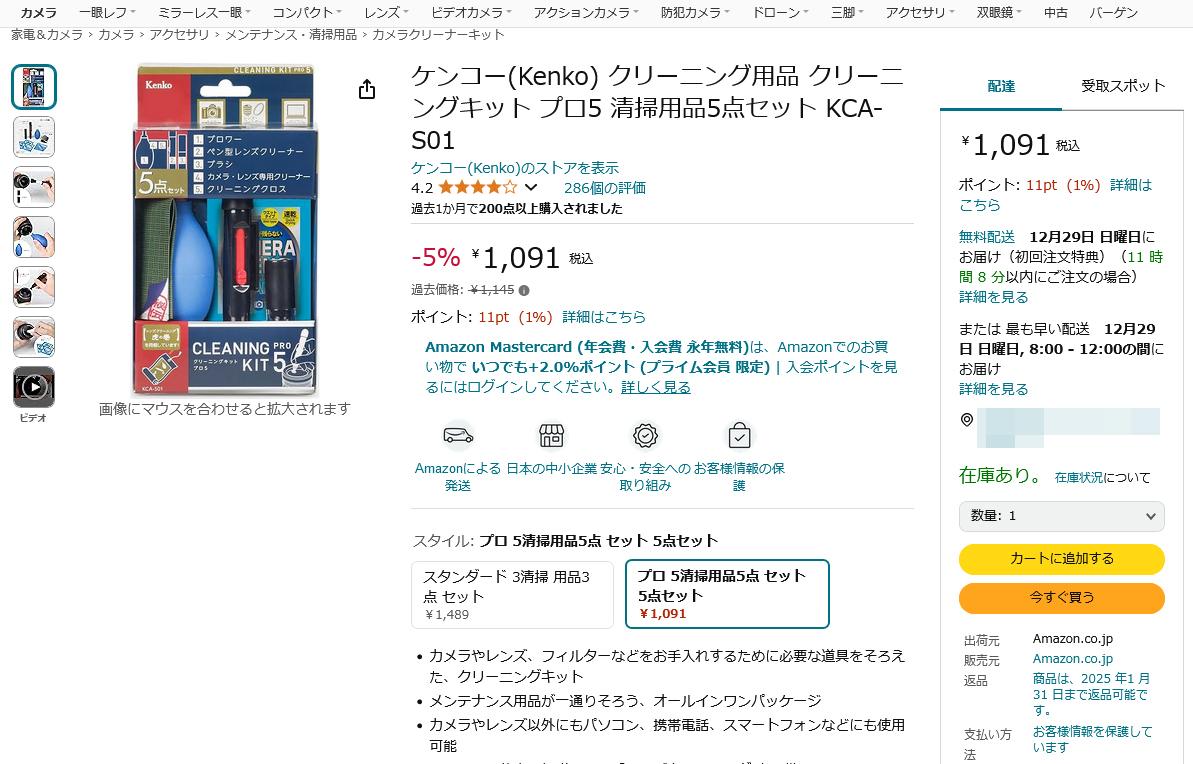This screenshot has width=1193, height=764.
Task: Click the Amazon delivery truck icon
Action: (x=458, y=436)
